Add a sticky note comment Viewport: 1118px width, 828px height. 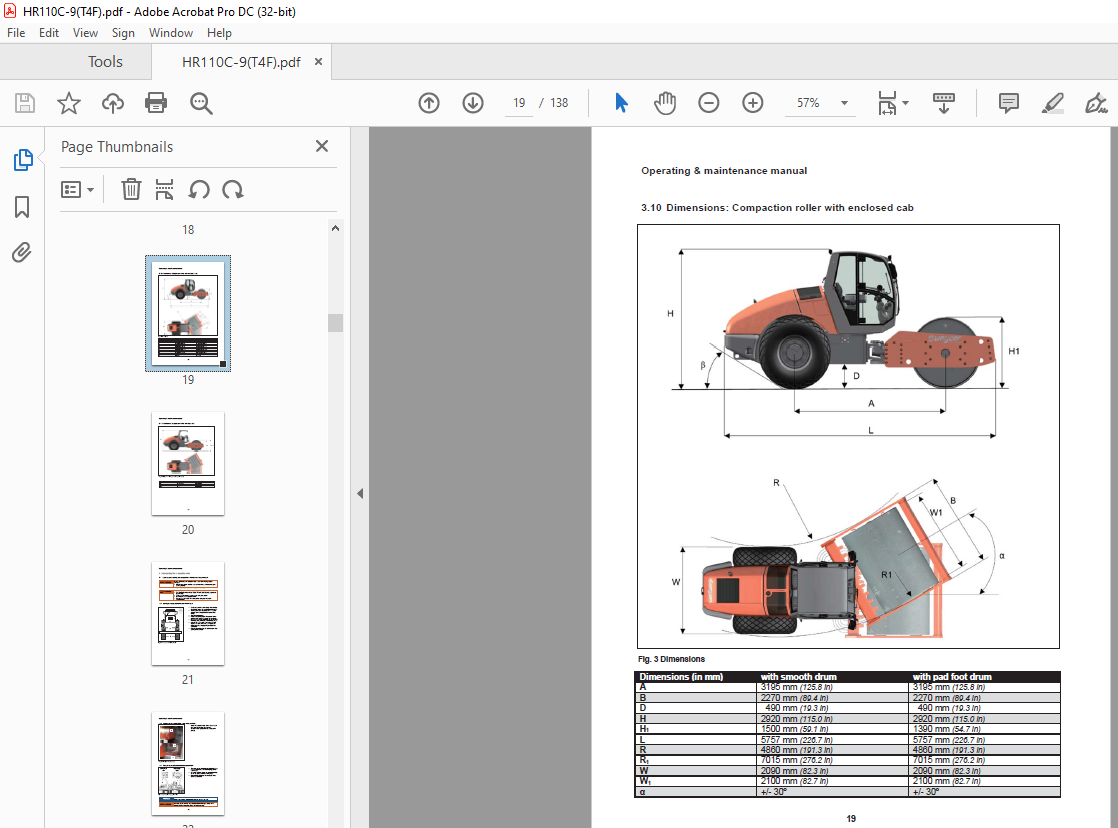coord(1008,103)
